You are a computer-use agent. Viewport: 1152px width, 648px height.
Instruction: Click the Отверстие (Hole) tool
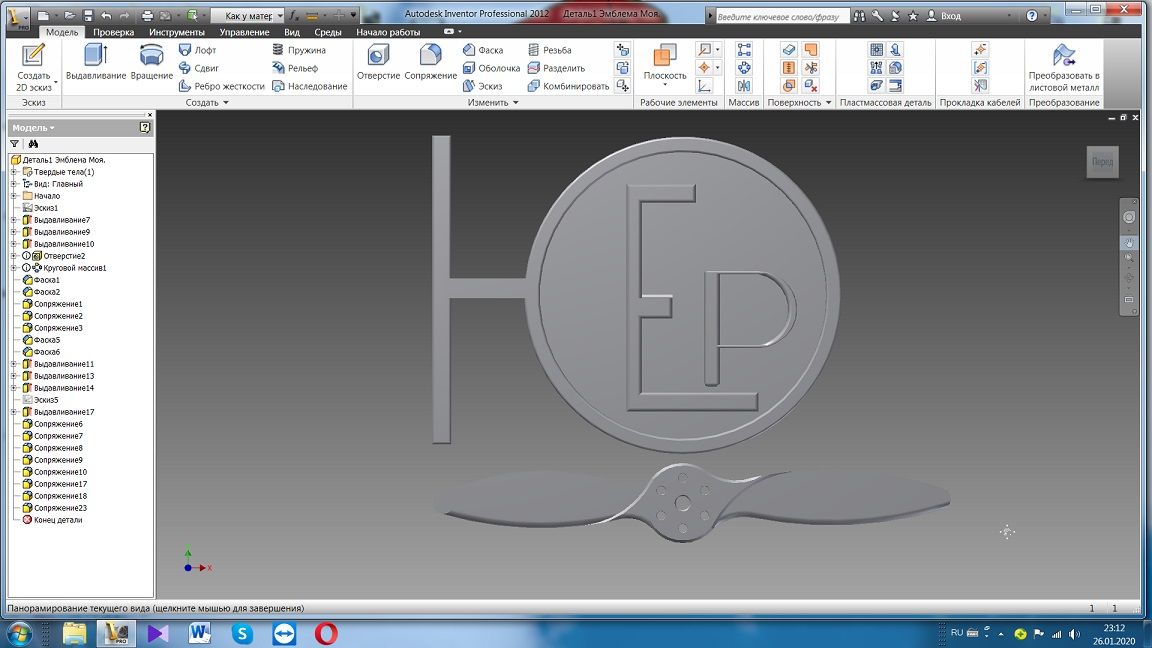378,62
